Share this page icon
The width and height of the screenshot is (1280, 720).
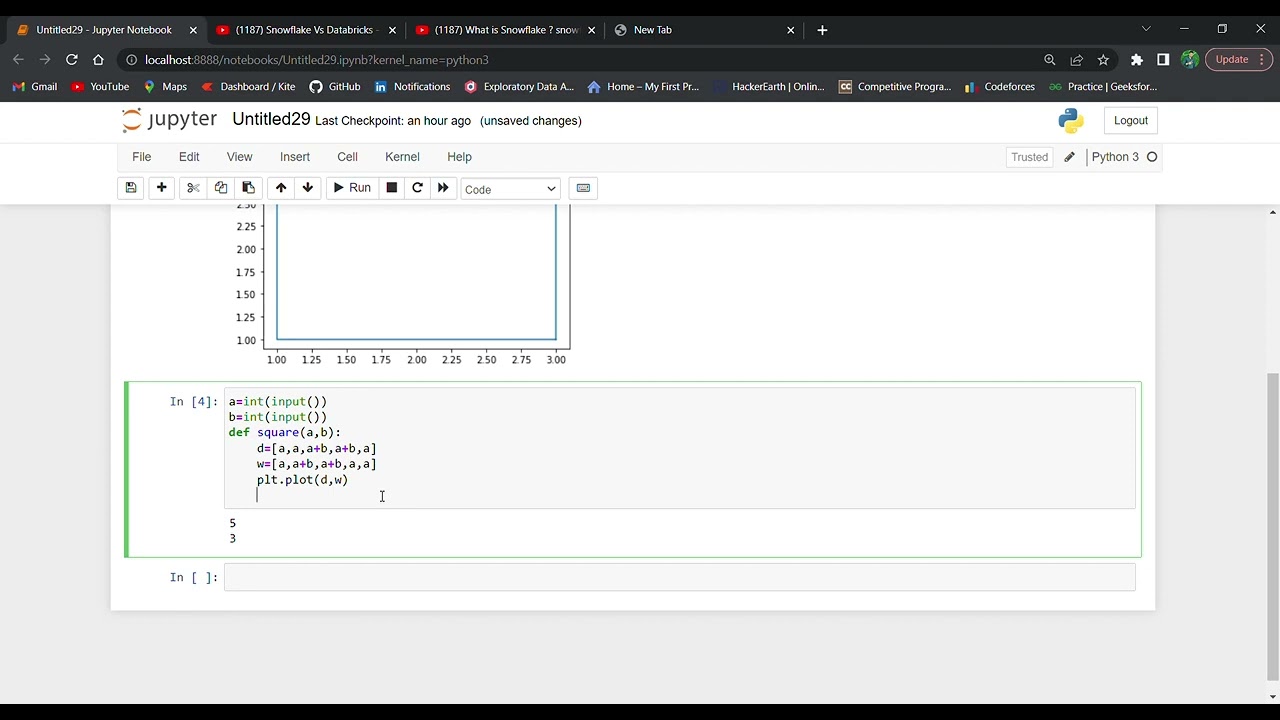(x=1077, y=60)
